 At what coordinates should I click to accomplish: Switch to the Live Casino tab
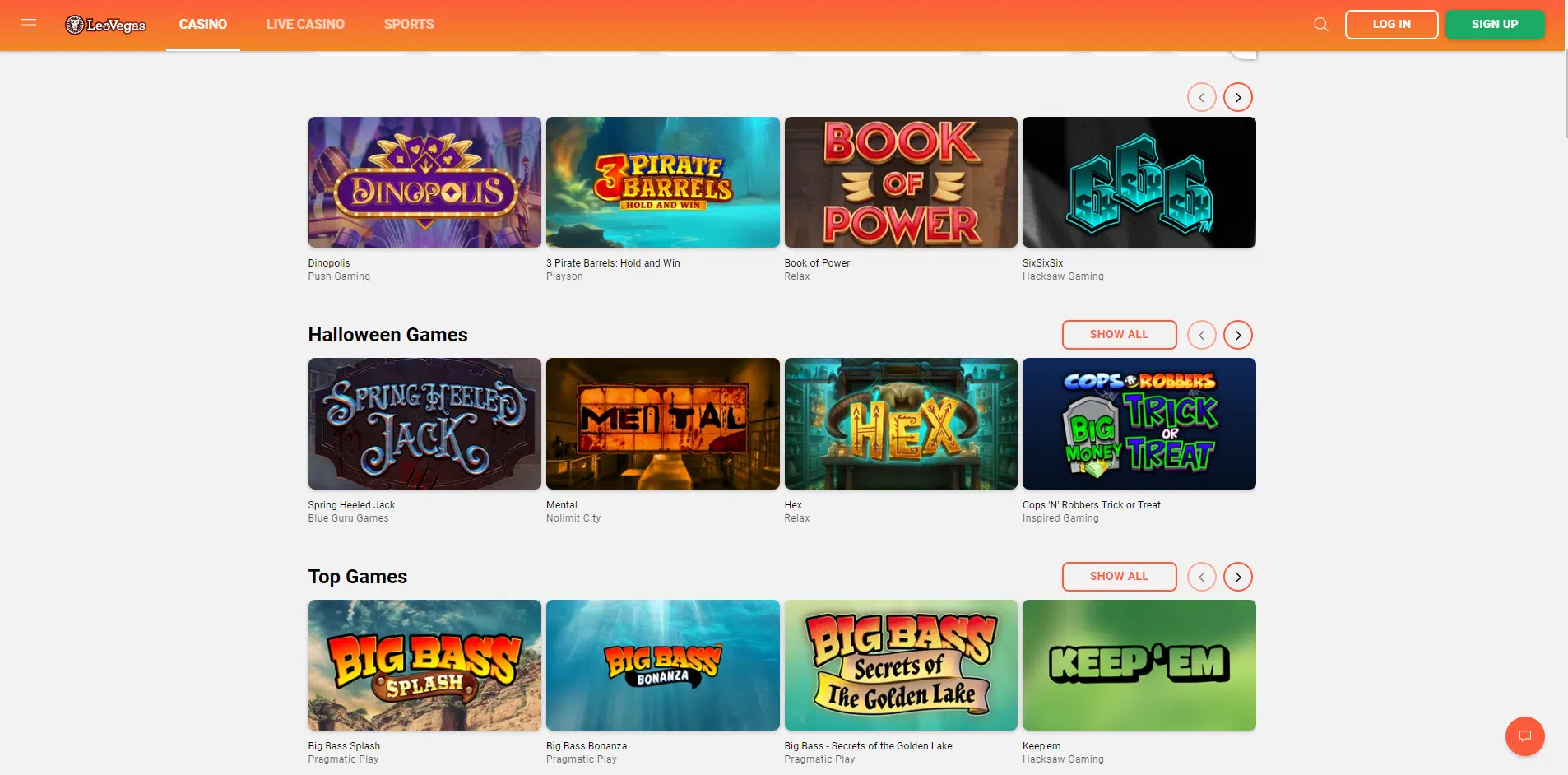pos(305,25)
